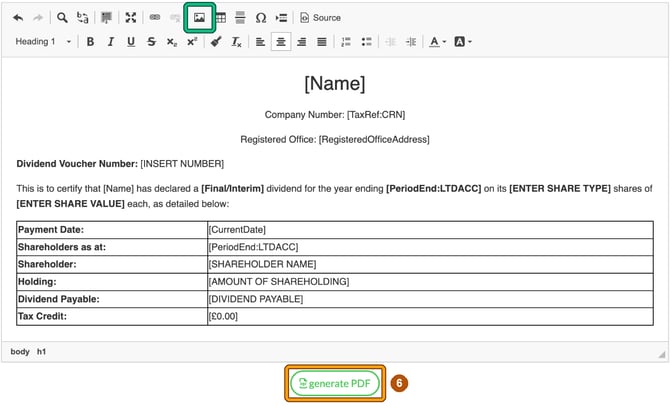Click the [Final/Interim] placeholder text
Screen dimensions: 670x406
(x=232, y=188)
